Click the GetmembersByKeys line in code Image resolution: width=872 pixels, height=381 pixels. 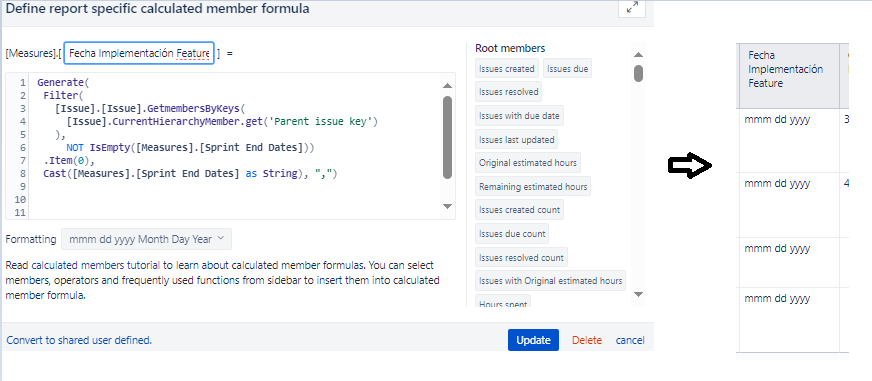tap(150, 108)
